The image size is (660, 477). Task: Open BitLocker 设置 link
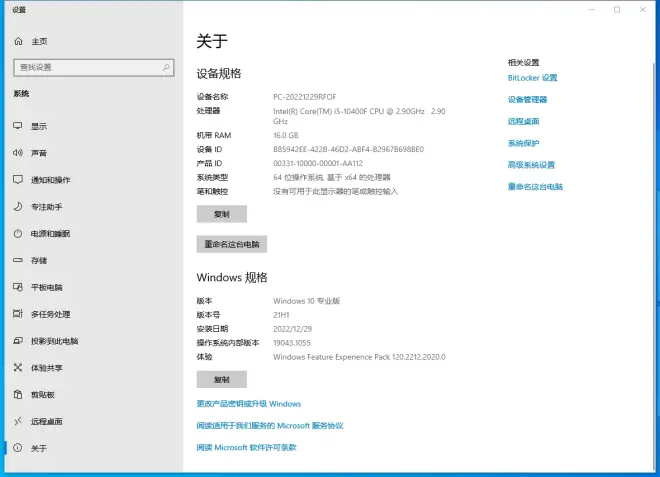532,78
